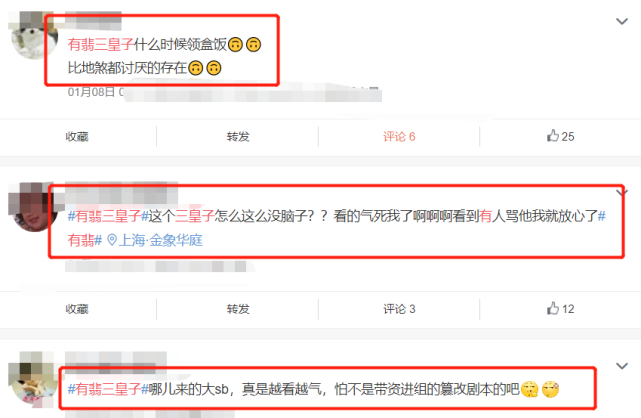Open 上海·金象华庭 location link
Viewport: 641px width, 418px height.
click(x=160, y=240)
